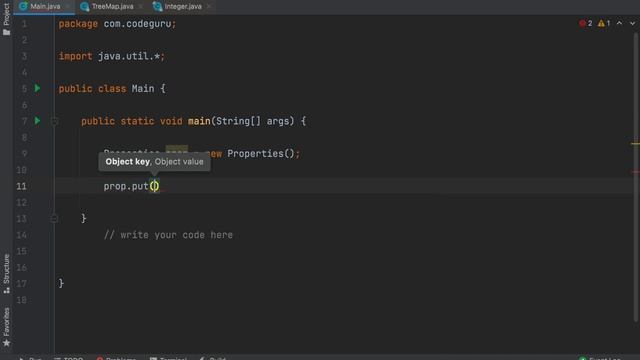Click the yellow warning count indicator
Image resolution: width=640 pixels, height=360 pixels.
click(x=604, y=23)
